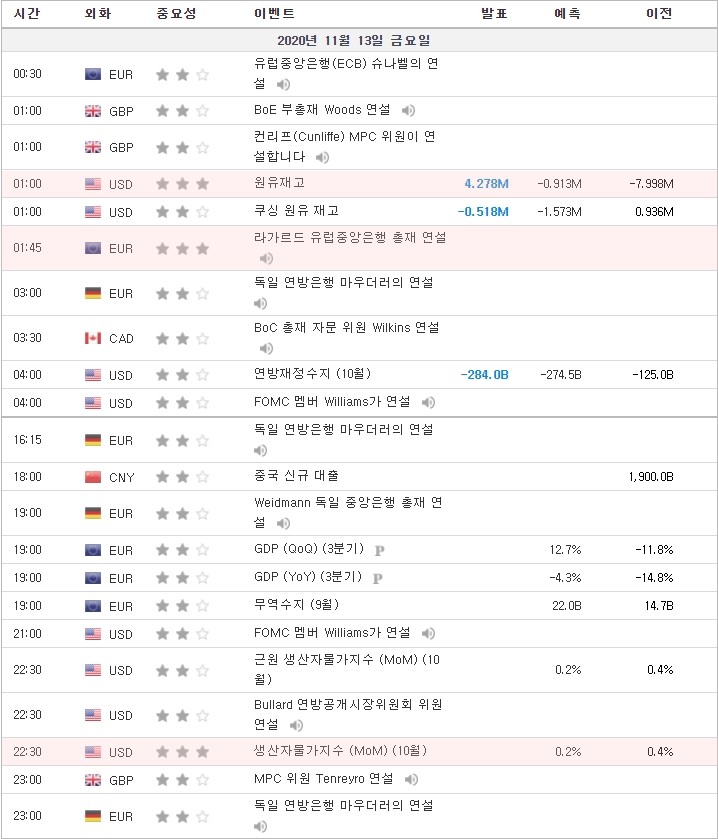Click preliminary P icon on GDP (YoY)
The height and width of the screenshot is (839, 718).
tap(377, 578)
